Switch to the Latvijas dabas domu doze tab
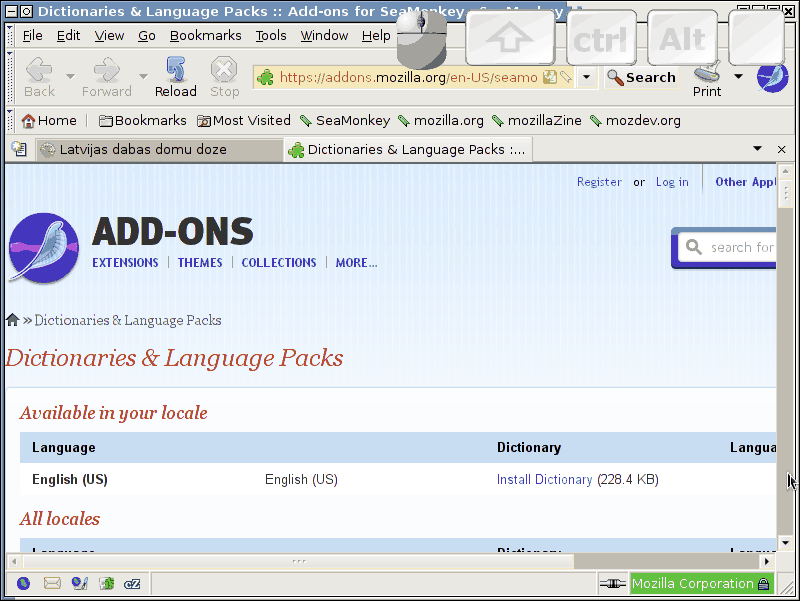The width and height of the screenshot is (800, 601). point(159,149)
